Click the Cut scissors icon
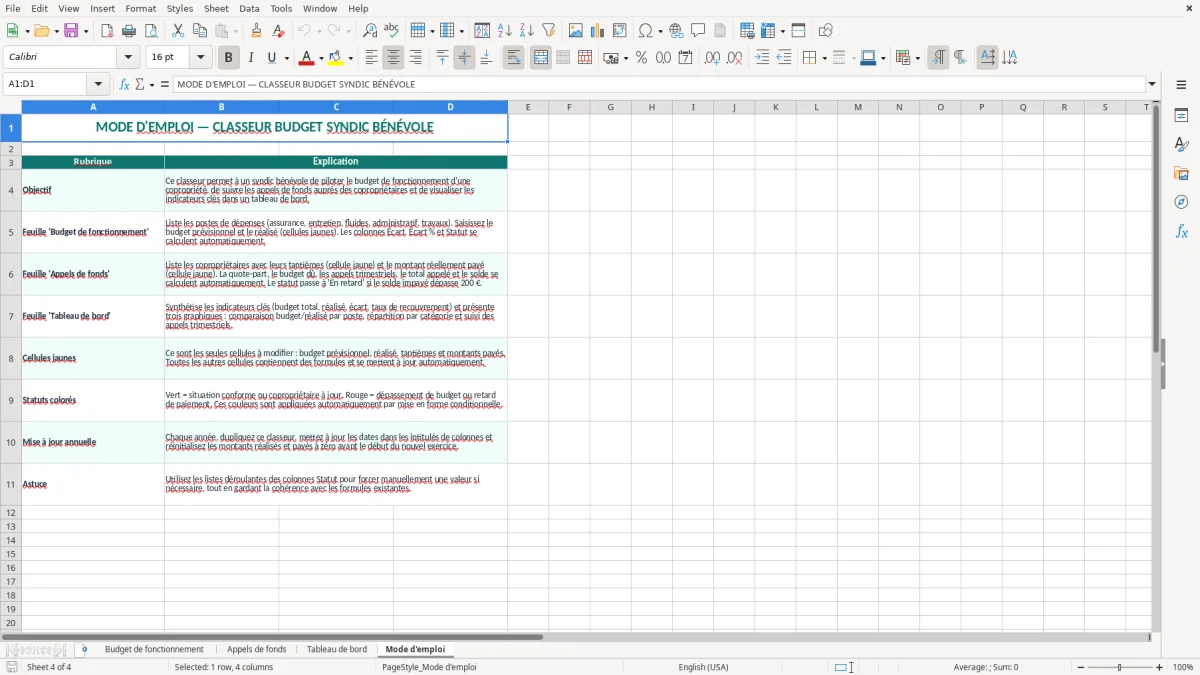 pos(178,31)
